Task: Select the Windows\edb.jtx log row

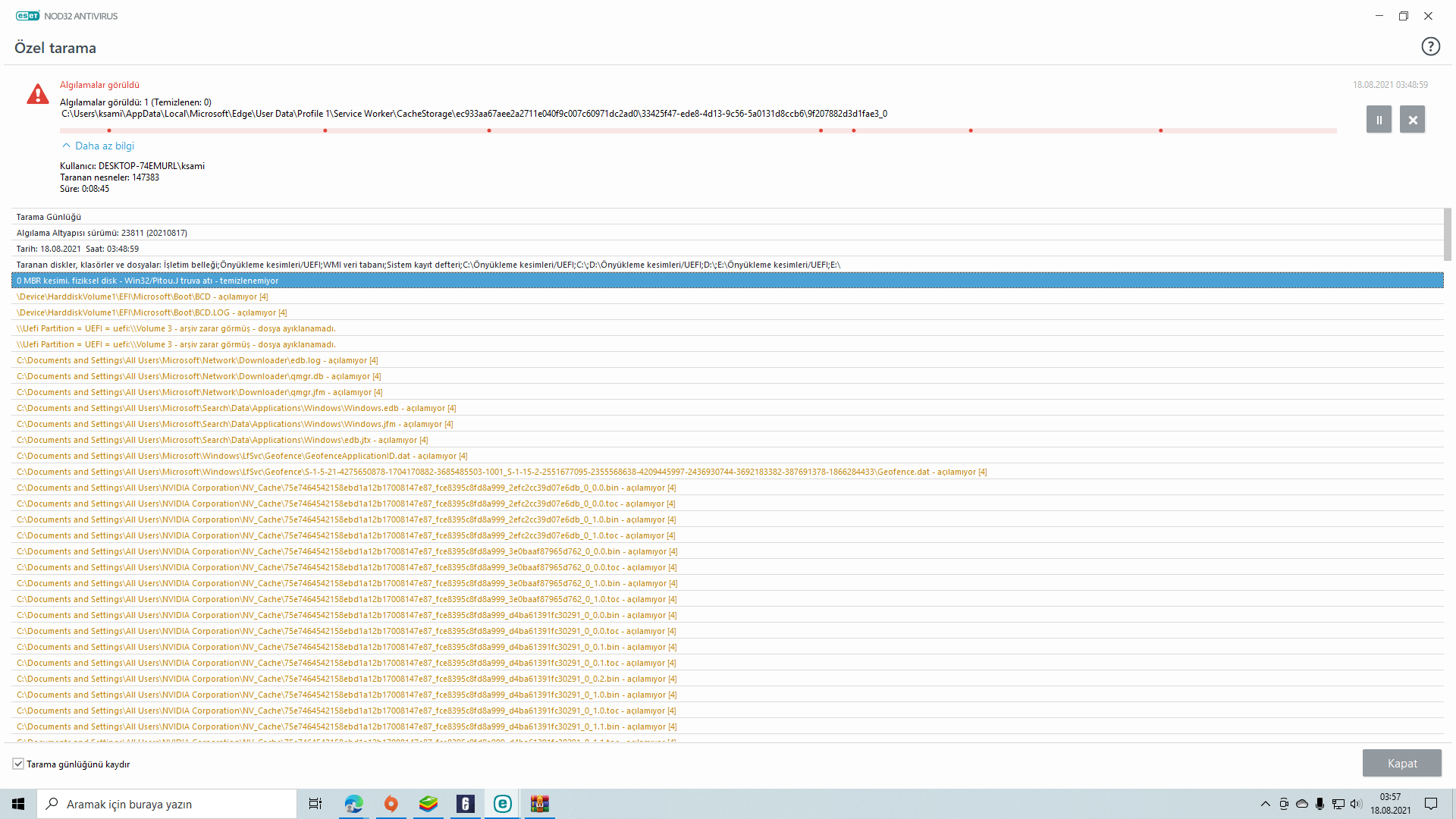Action: click(727, 440)
